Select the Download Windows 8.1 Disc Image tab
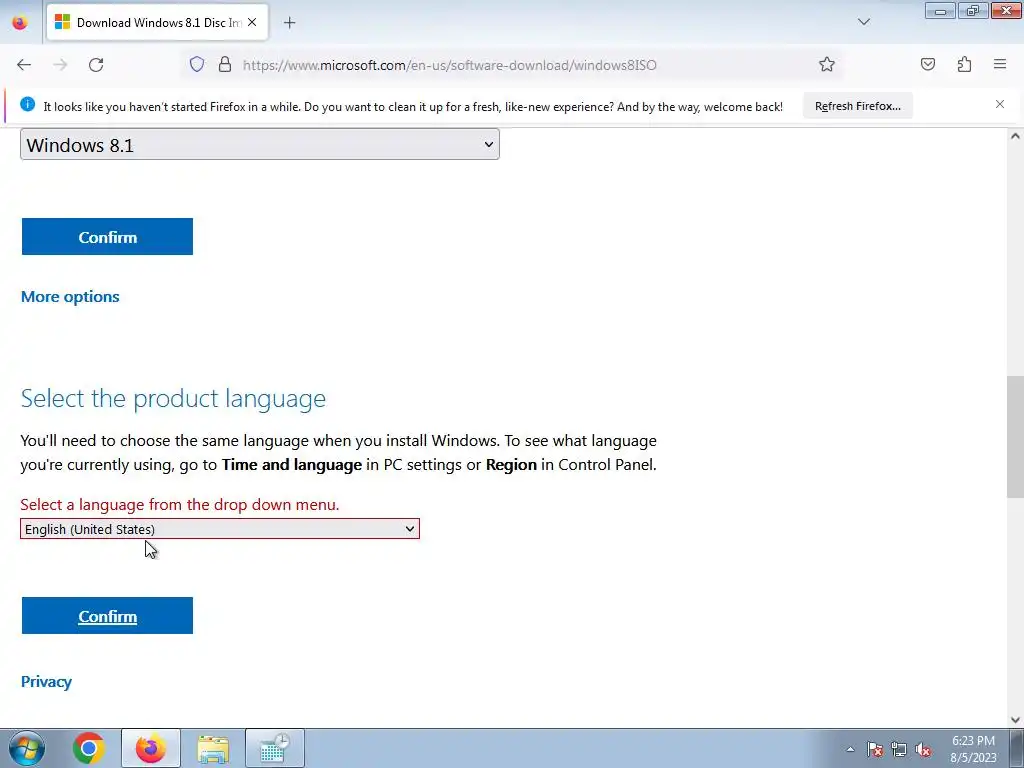Screen dimensions: 1024x768 click(x=157, y=22)
